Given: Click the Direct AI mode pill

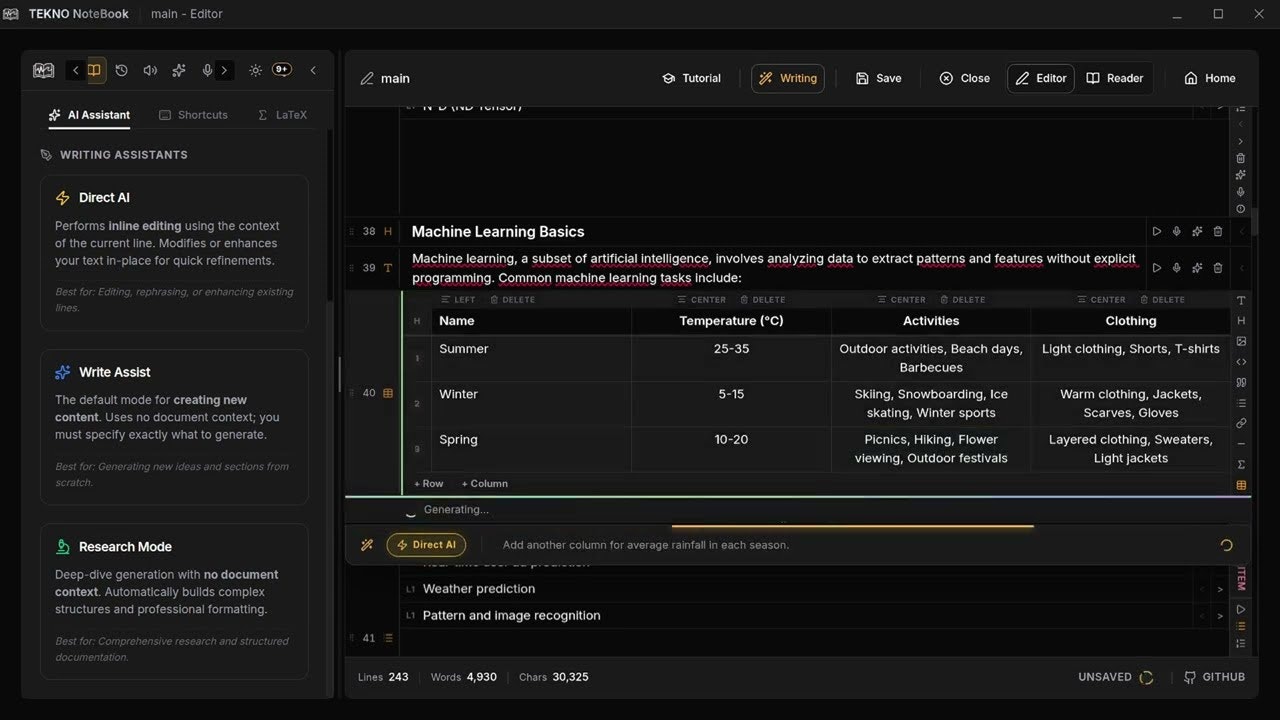Looking at the screenshot, I should pos(426,545).
